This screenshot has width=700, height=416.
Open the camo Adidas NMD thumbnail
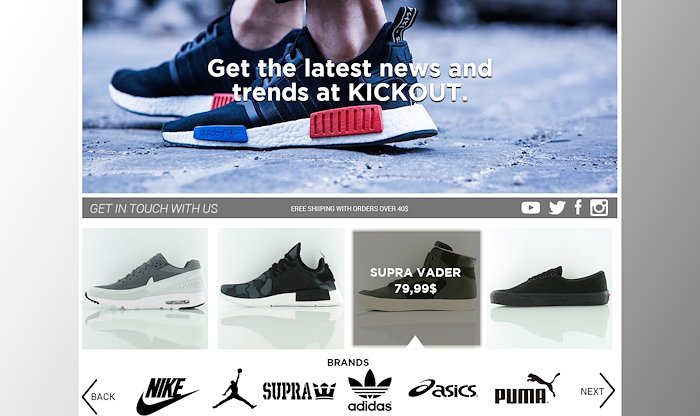281,288
